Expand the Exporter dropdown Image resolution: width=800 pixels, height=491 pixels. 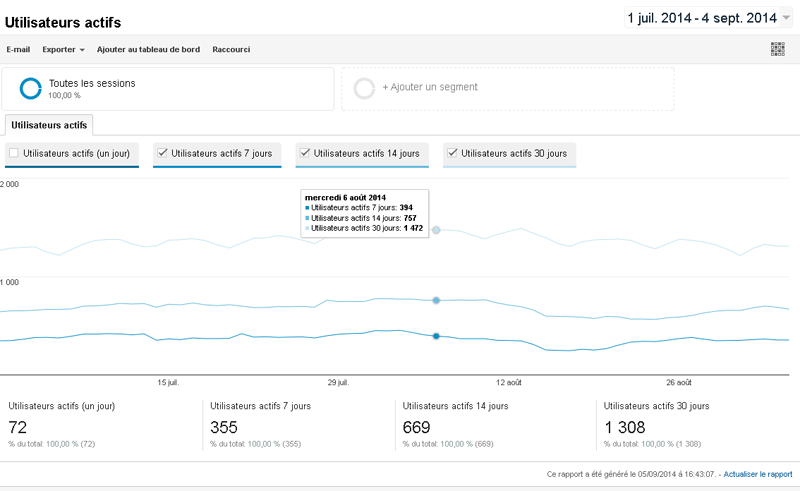(63, 50)
